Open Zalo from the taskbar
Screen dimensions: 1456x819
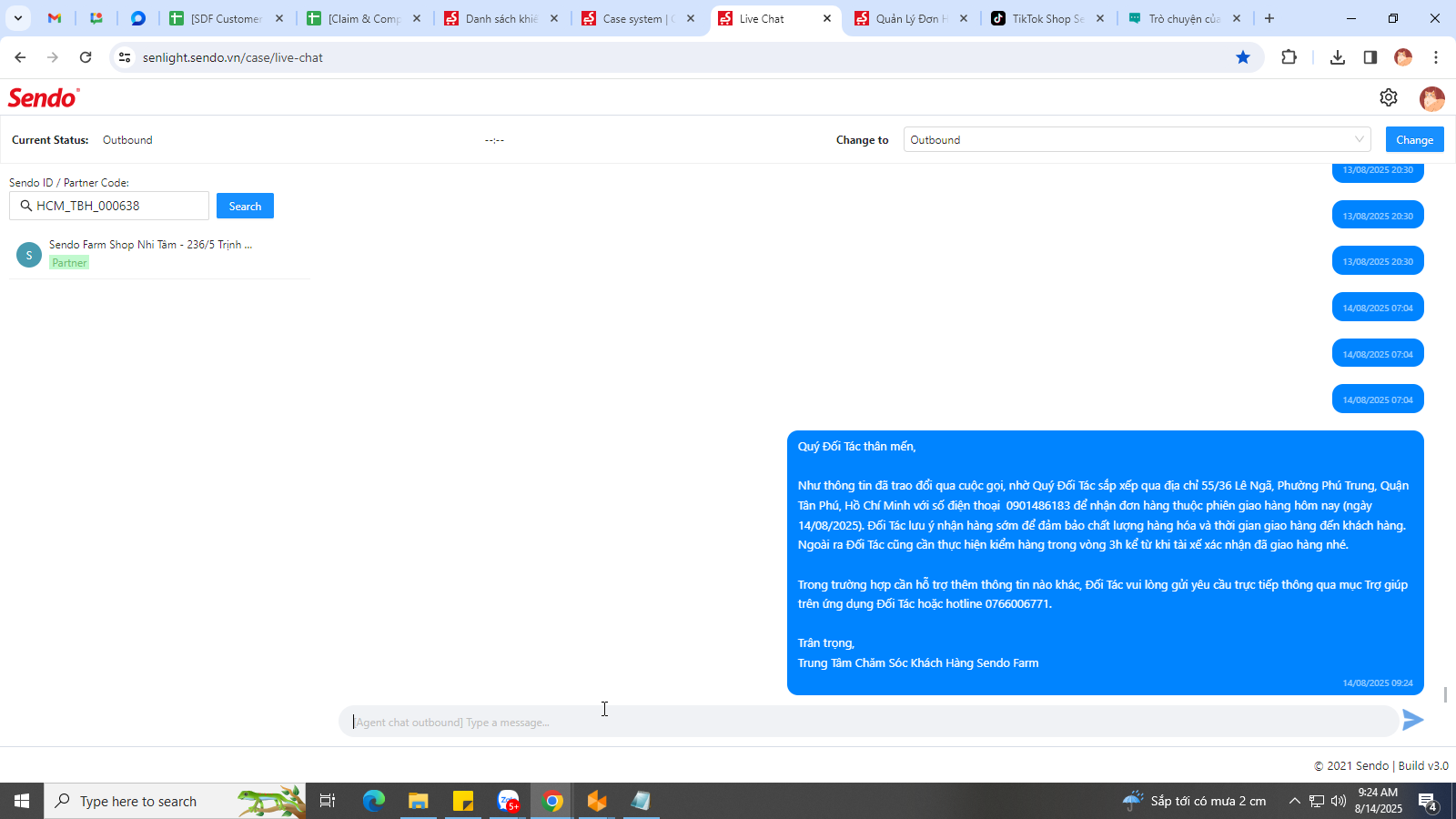coord(508,801)
